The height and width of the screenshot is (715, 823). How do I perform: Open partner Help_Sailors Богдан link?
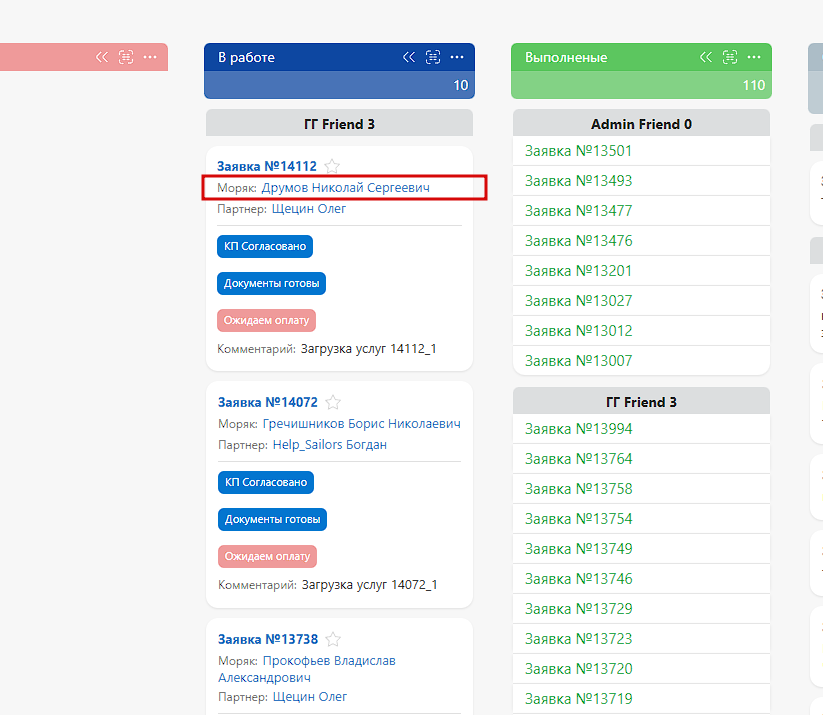pos(330,445)
